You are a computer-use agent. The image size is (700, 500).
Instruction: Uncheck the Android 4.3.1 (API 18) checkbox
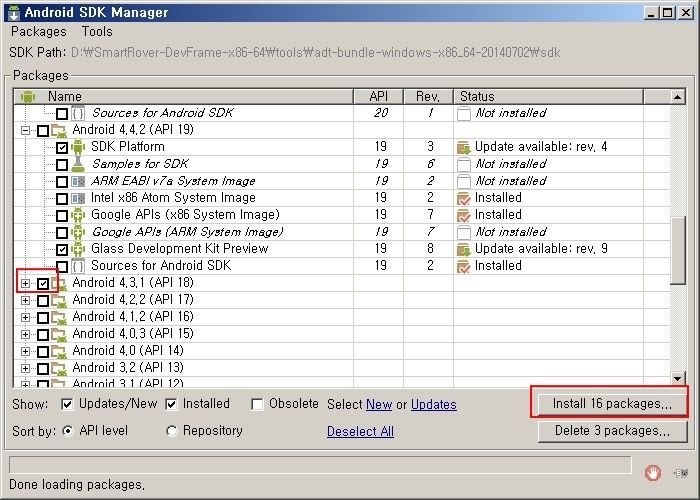point(43,283)
